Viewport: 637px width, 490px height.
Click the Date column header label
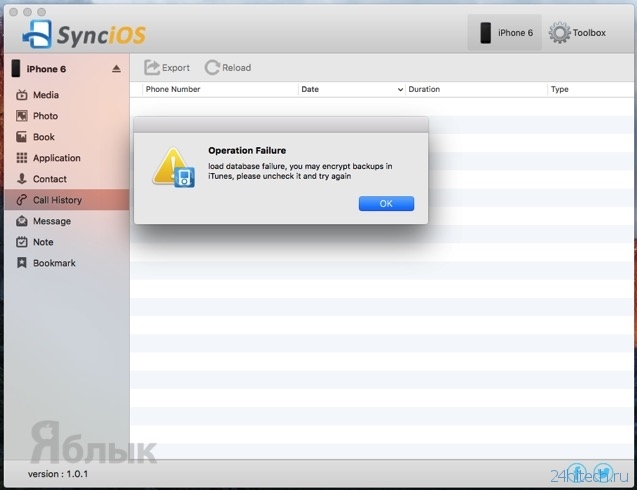pyautogui.click(x=310, y=89)
